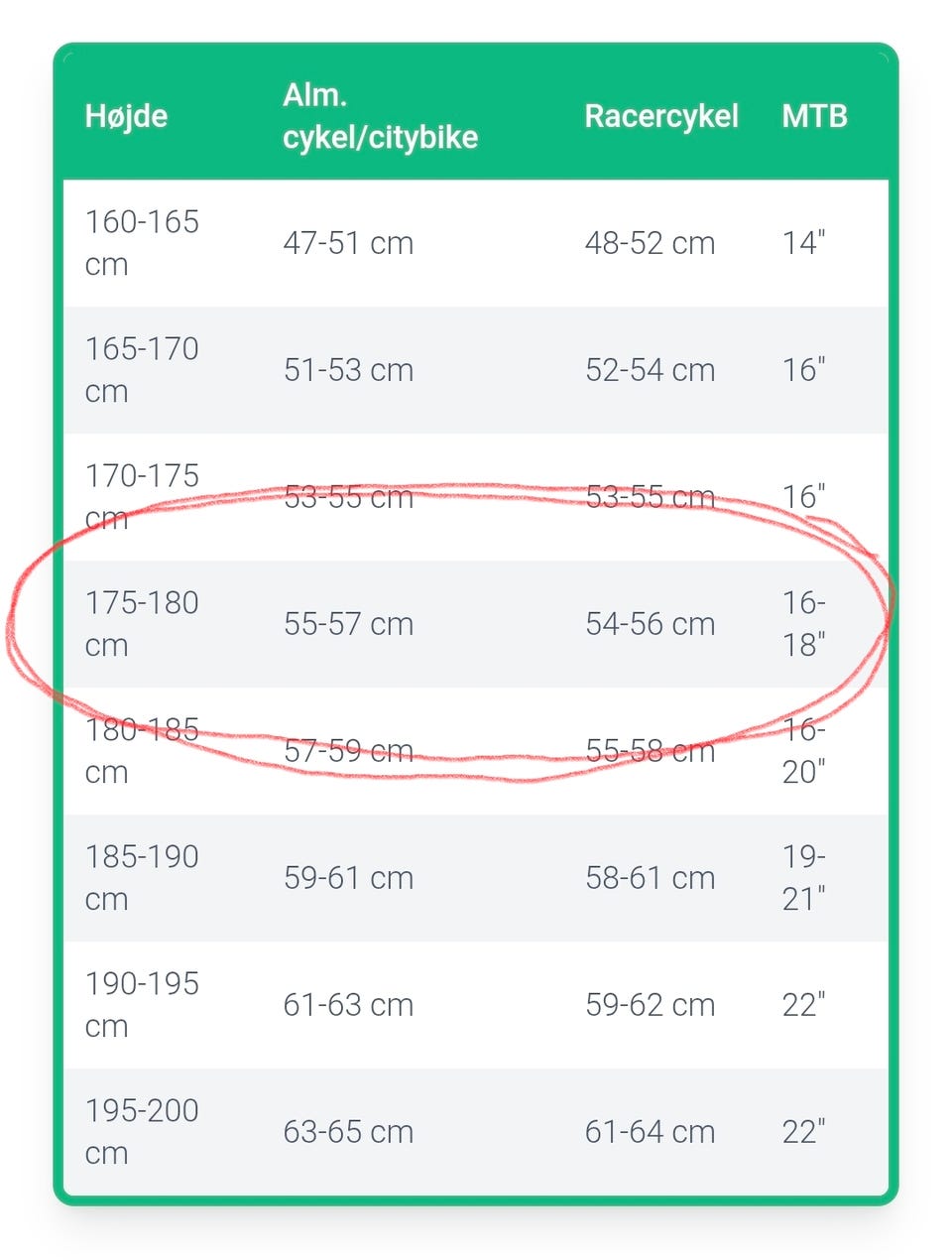
Task: Select the 16-18" MTB size cell
Action: point(803,623)
